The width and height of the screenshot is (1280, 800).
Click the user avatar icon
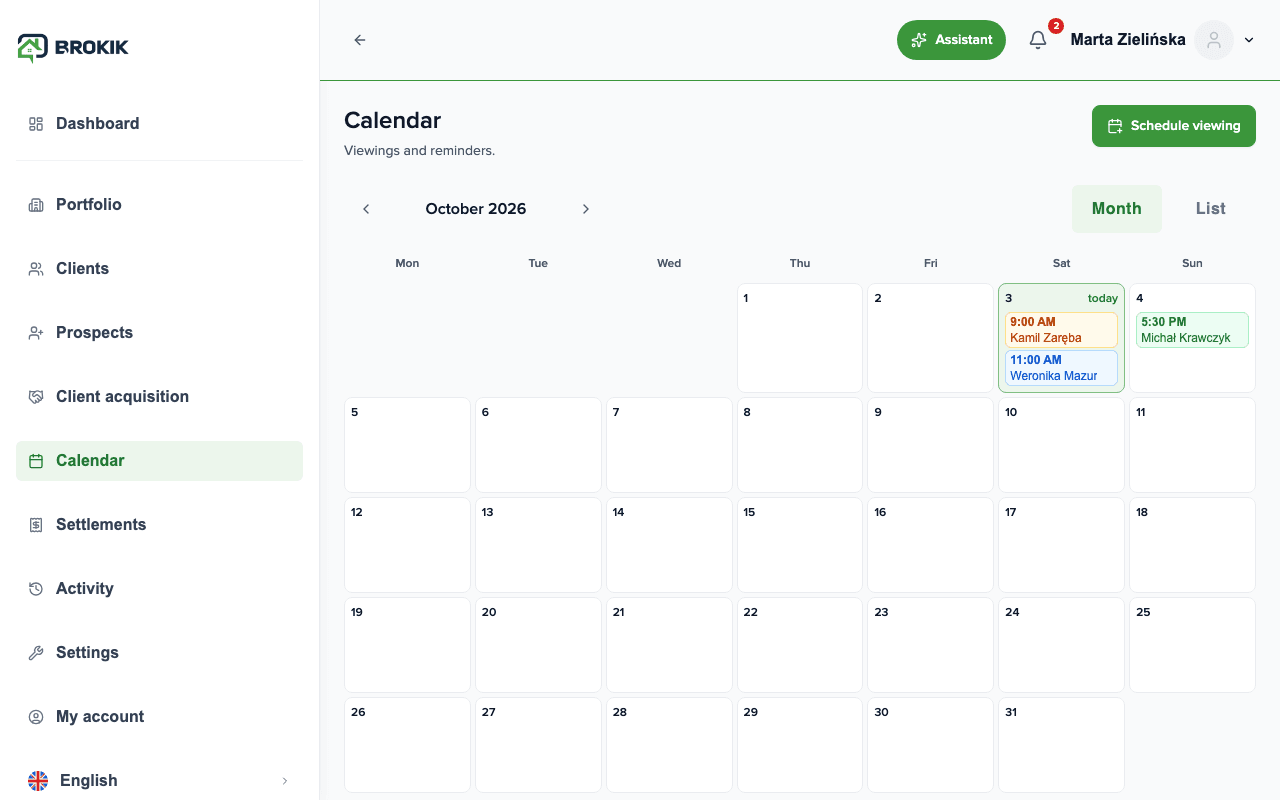(x=1214, y=40)
